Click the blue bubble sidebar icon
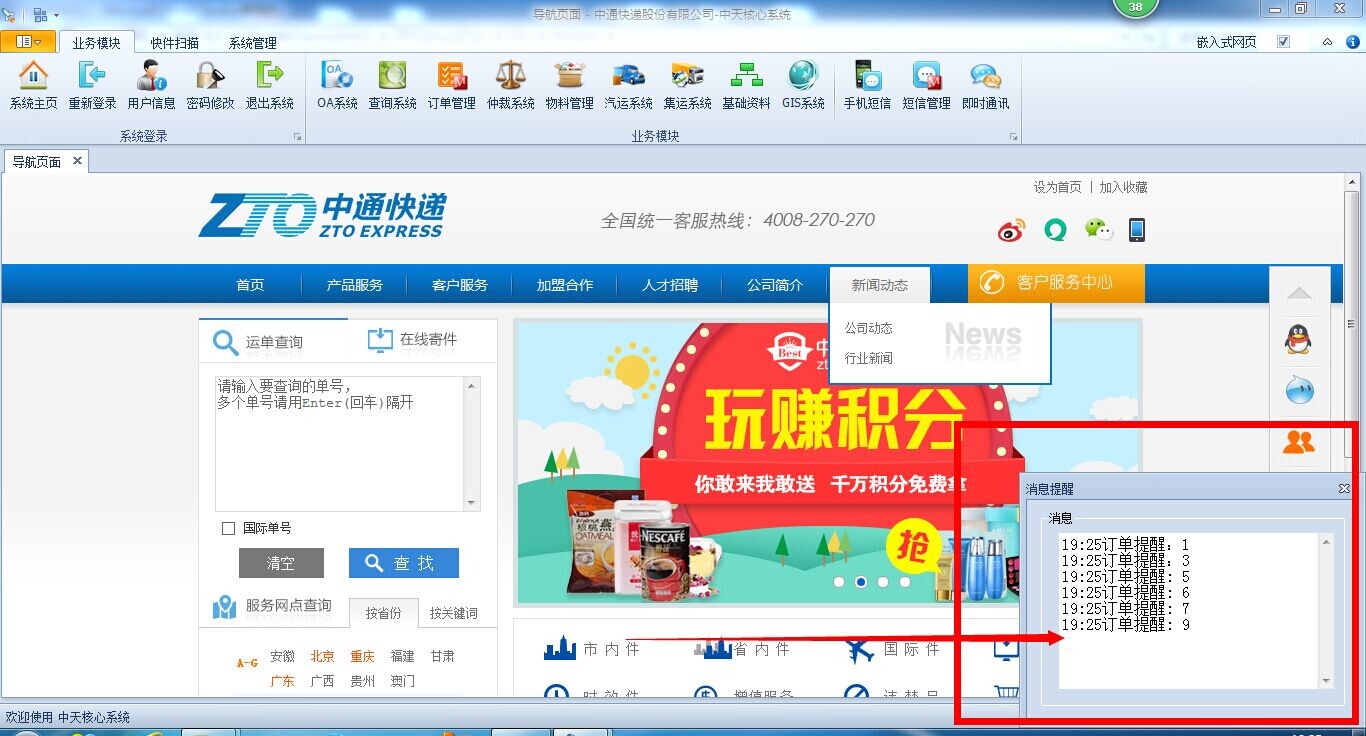 (1299, 391)
